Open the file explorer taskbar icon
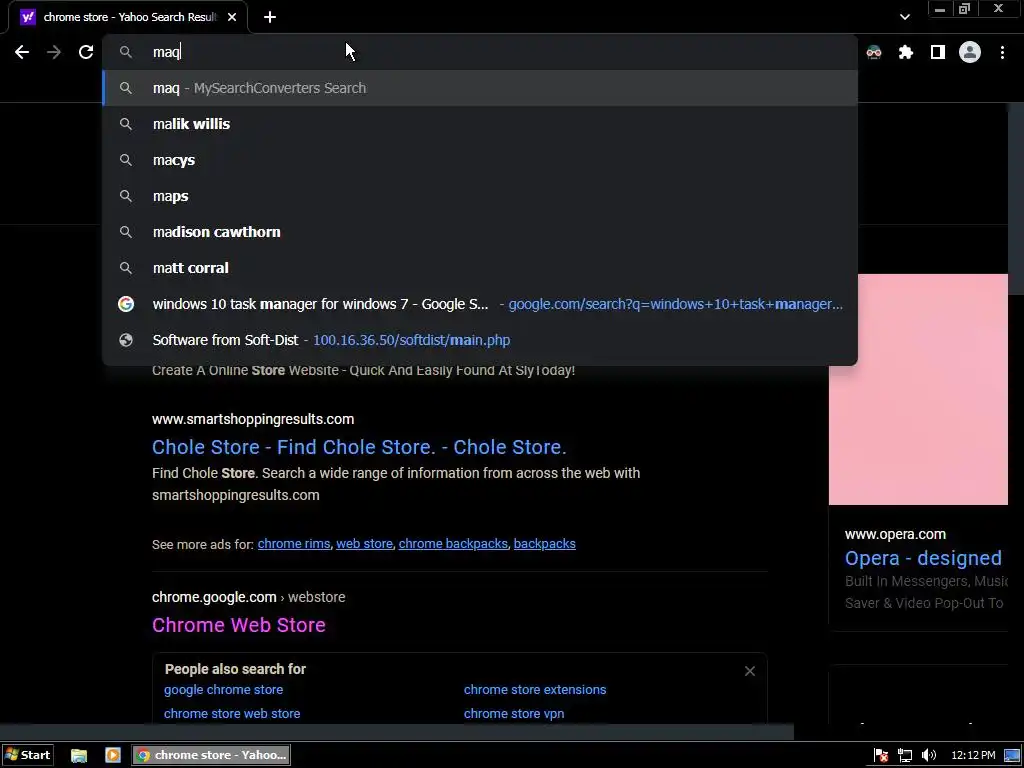 (79, 756)
